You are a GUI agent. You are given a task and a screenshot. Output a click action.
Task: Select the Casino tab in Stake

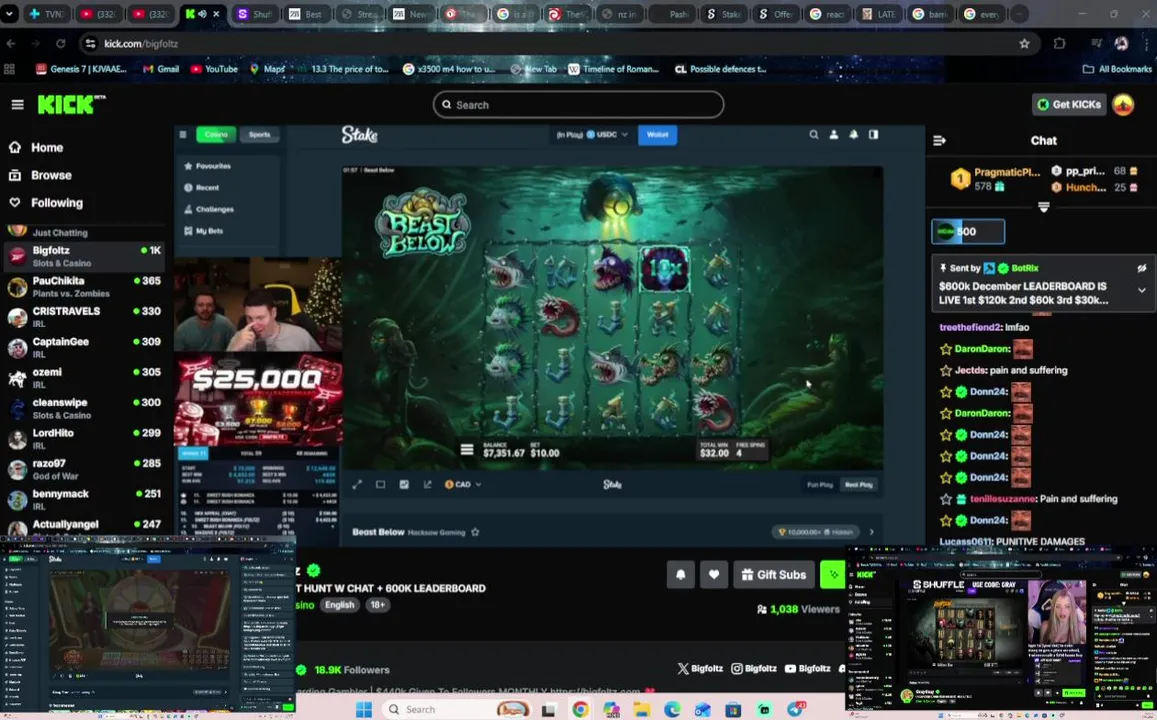tap(216, 134)
